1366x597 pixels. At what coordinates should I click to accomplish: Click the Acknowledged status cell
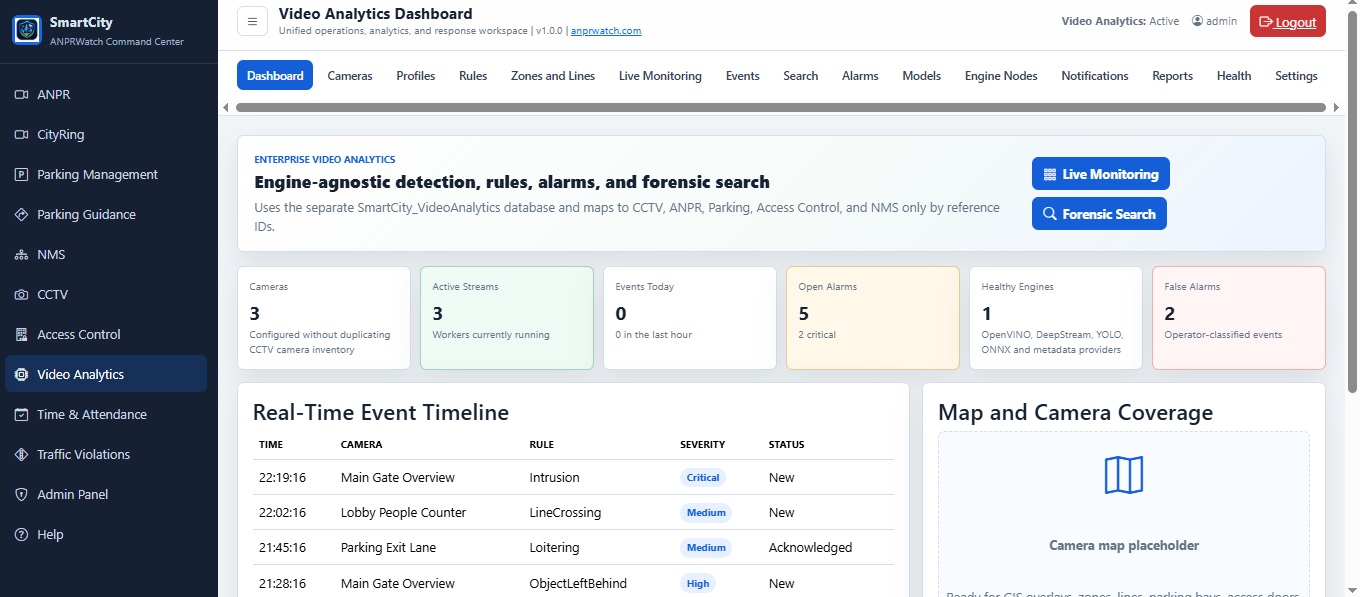810,548
